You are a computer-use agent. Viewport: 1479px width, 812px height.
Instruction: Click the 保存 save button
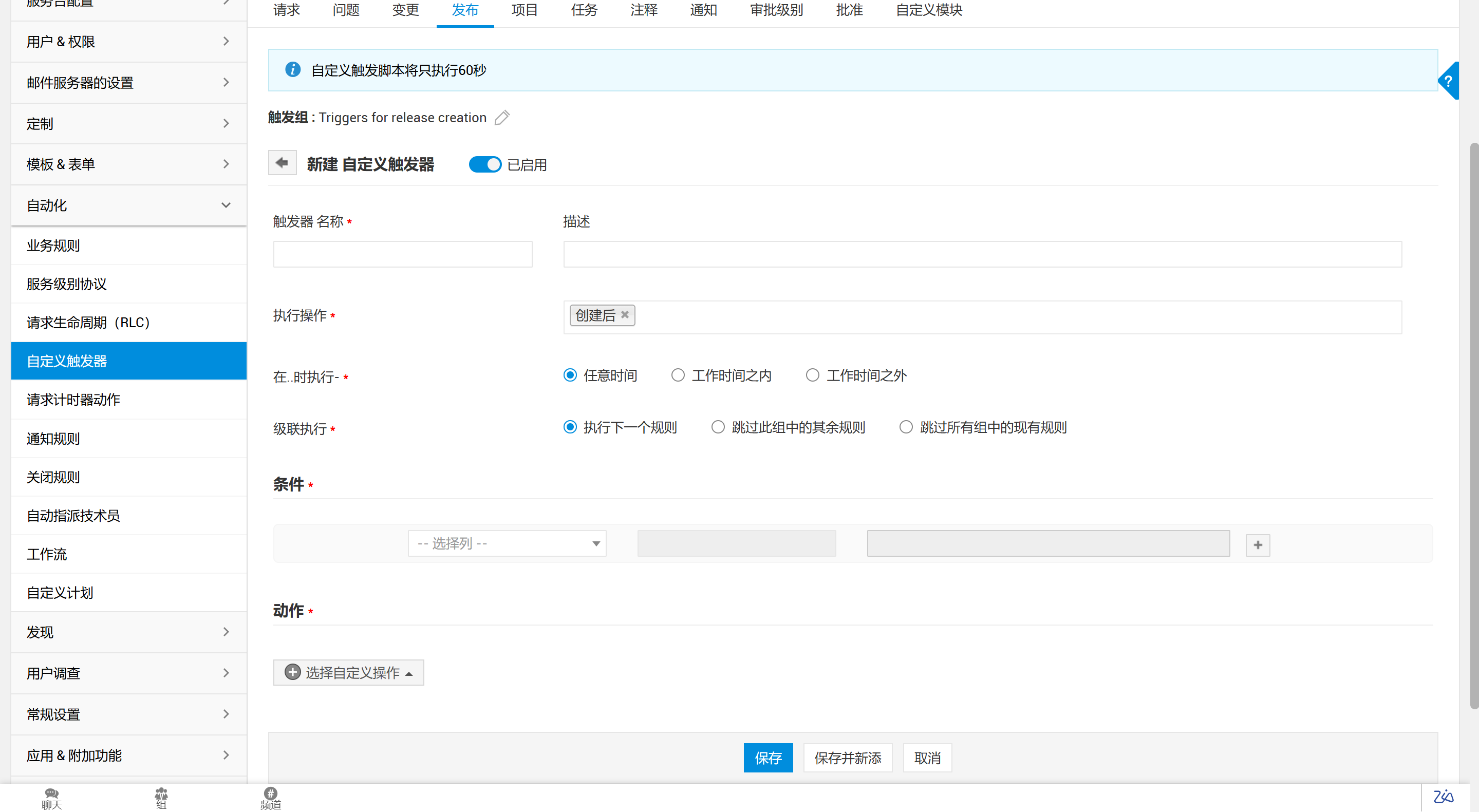click(767, 758)
